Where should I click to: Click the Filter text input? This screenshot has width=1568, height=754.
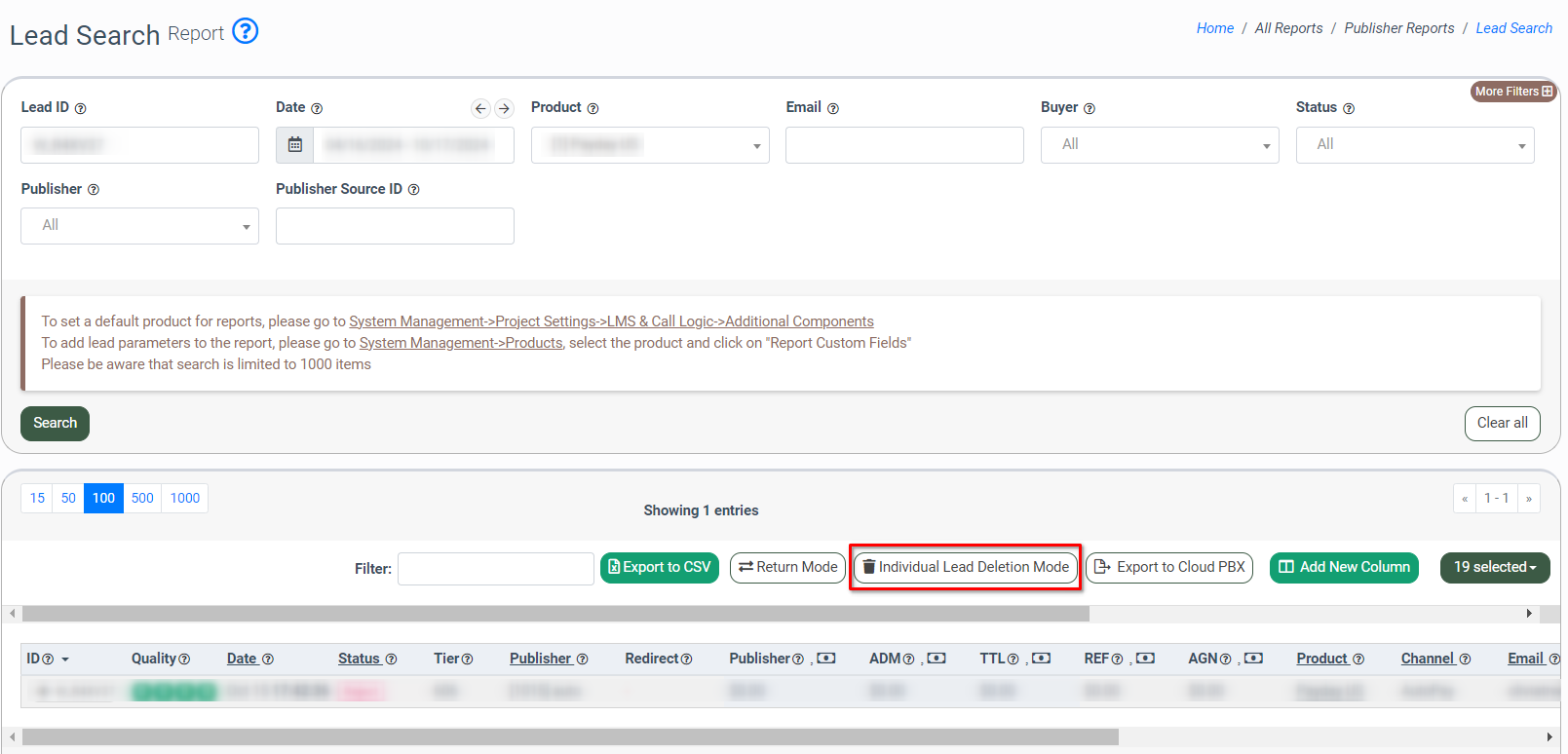point(495,568)
